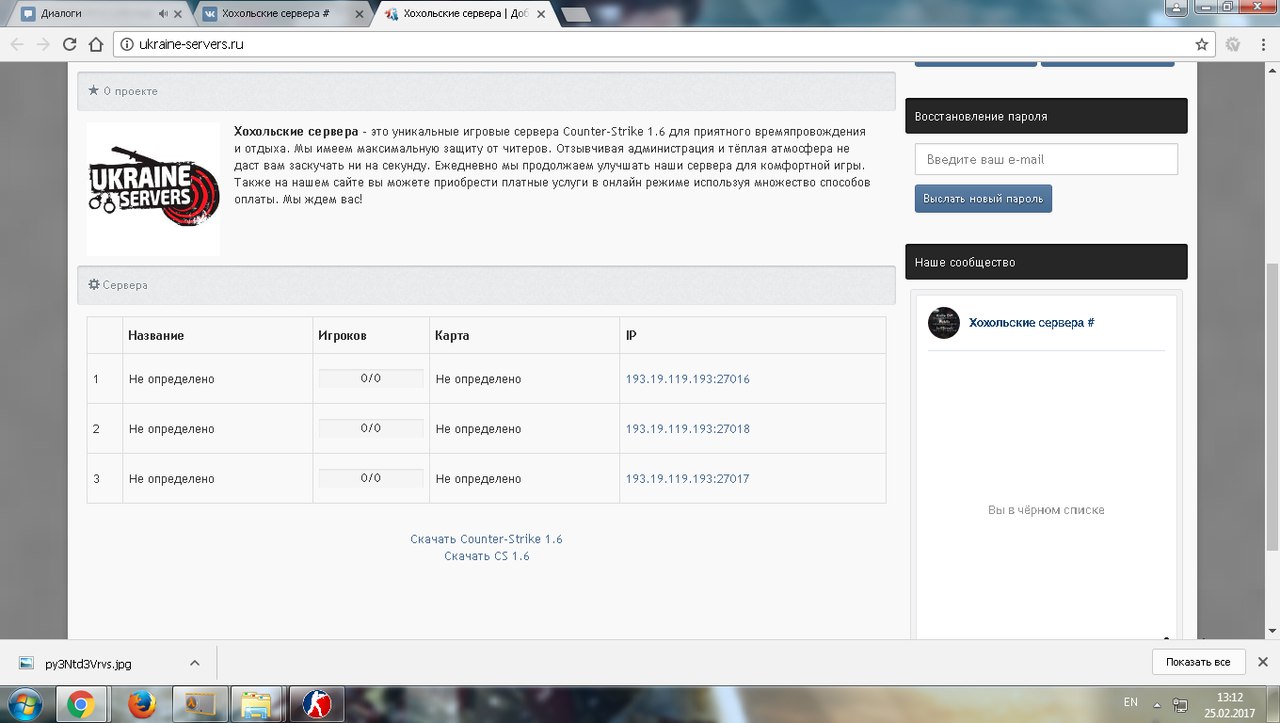Click players bar for server 2
The height and width of the screenshot is (723, 1280).
[371, 428]
